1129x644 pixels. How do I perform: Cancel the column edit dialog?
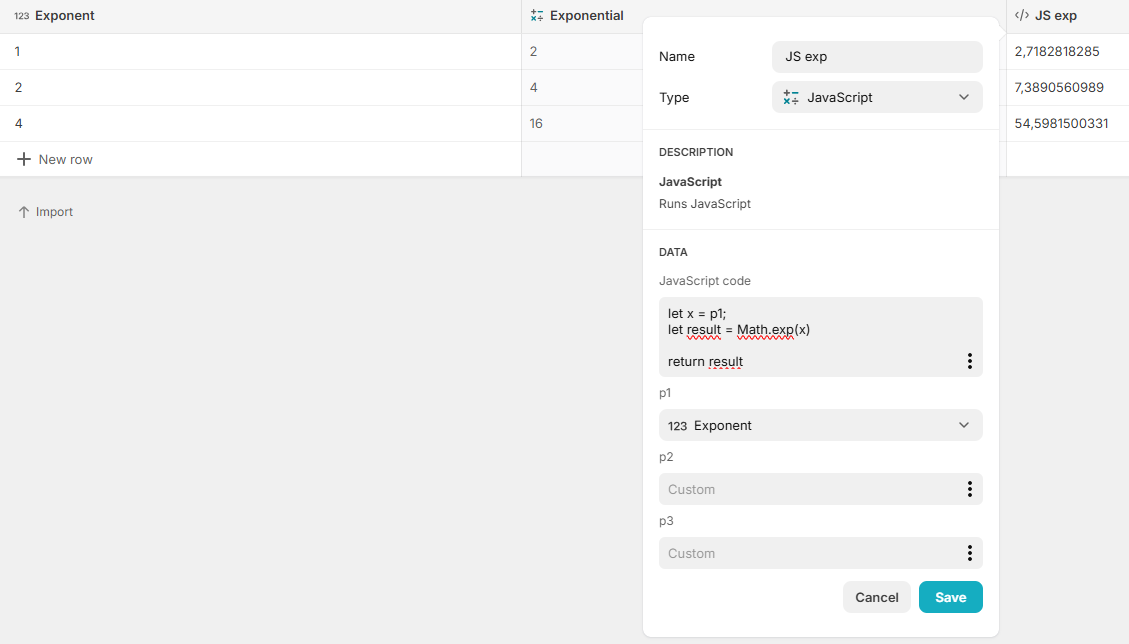click(x=876, y=597)
